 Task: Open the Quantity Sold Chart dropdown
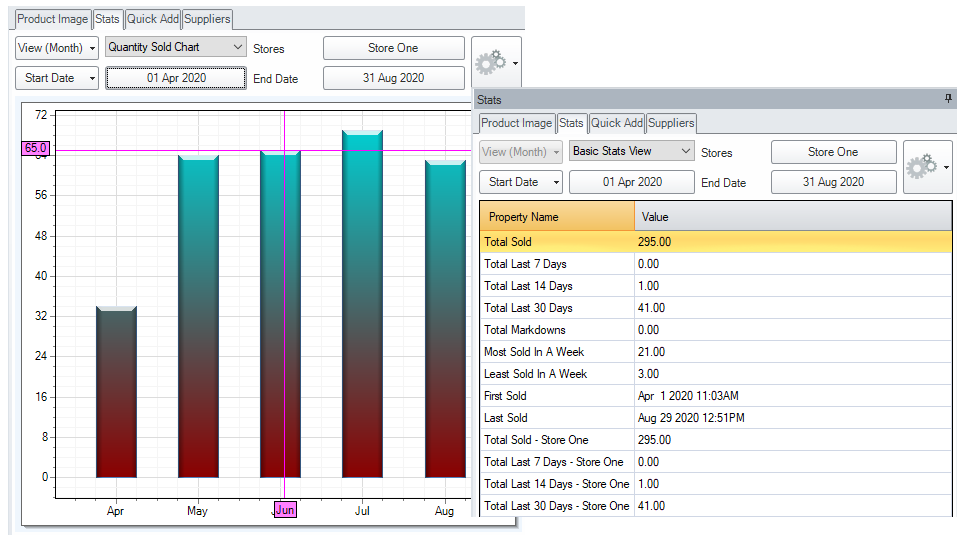click(x=176, y=47)
